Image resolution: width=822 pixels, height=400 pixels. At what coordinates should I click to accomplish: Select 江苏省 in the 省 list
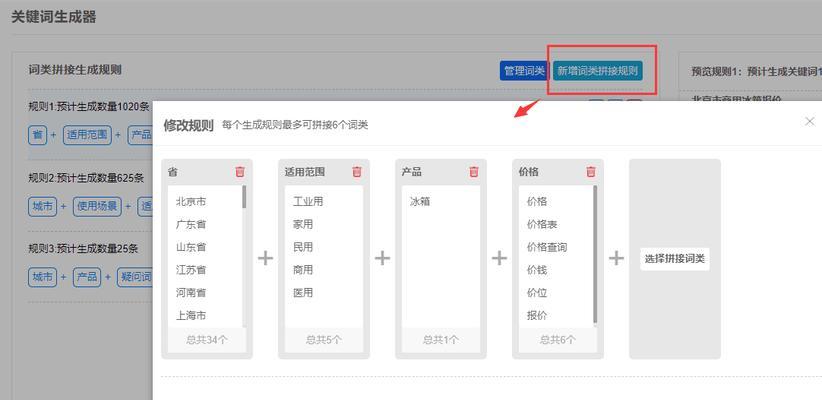coord(191,270)
